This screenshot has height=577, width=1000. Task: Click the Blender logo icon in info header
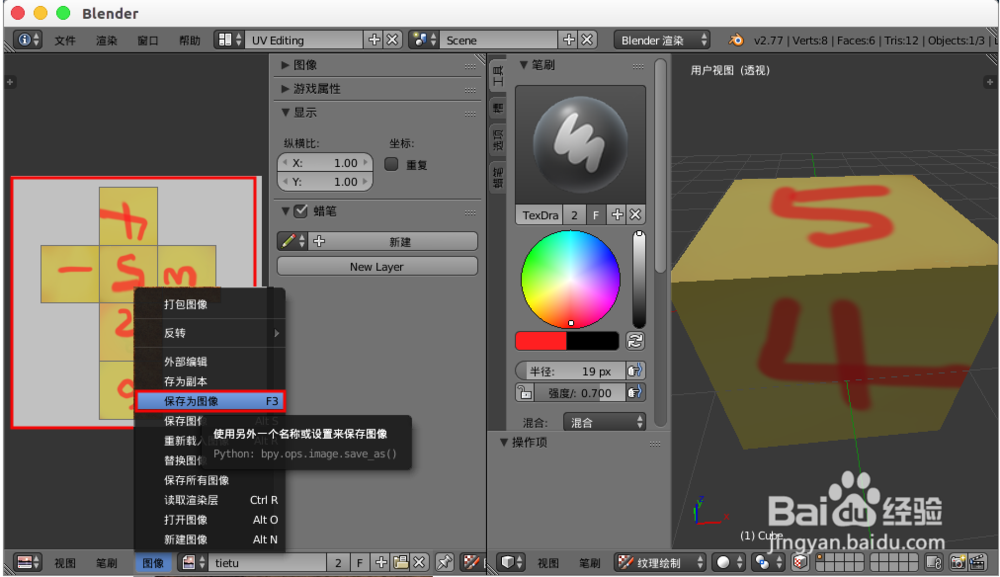[735, 40]
